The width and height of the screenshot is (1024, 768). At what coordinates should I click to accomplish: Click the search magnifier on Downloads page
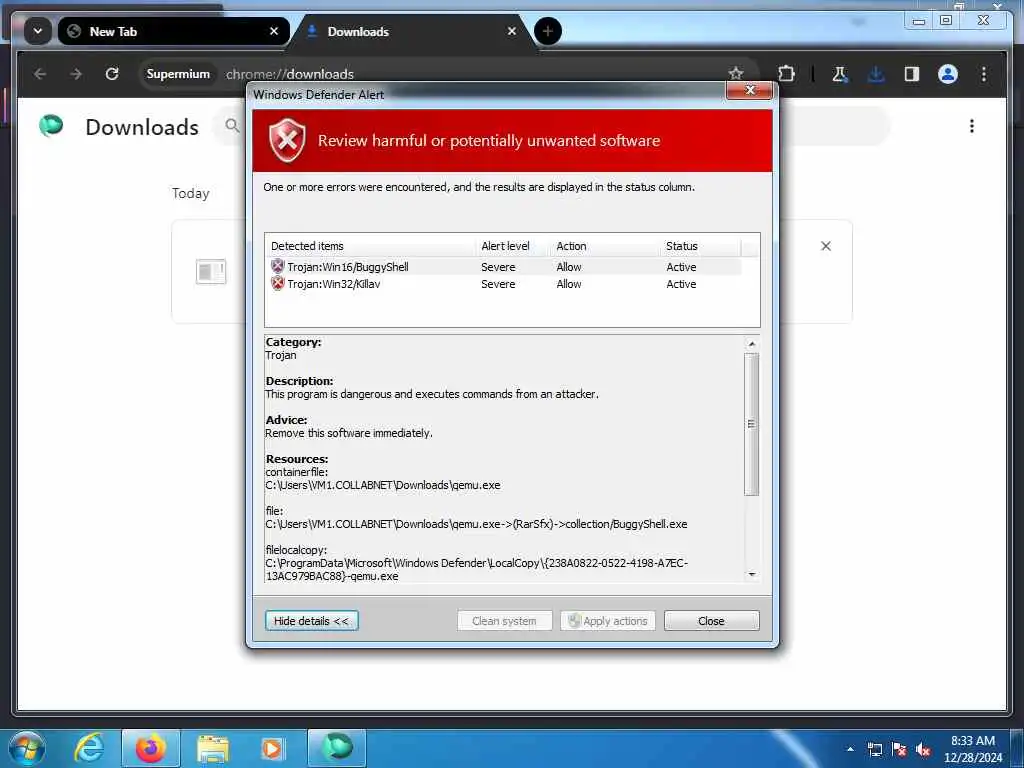(232, 125)
